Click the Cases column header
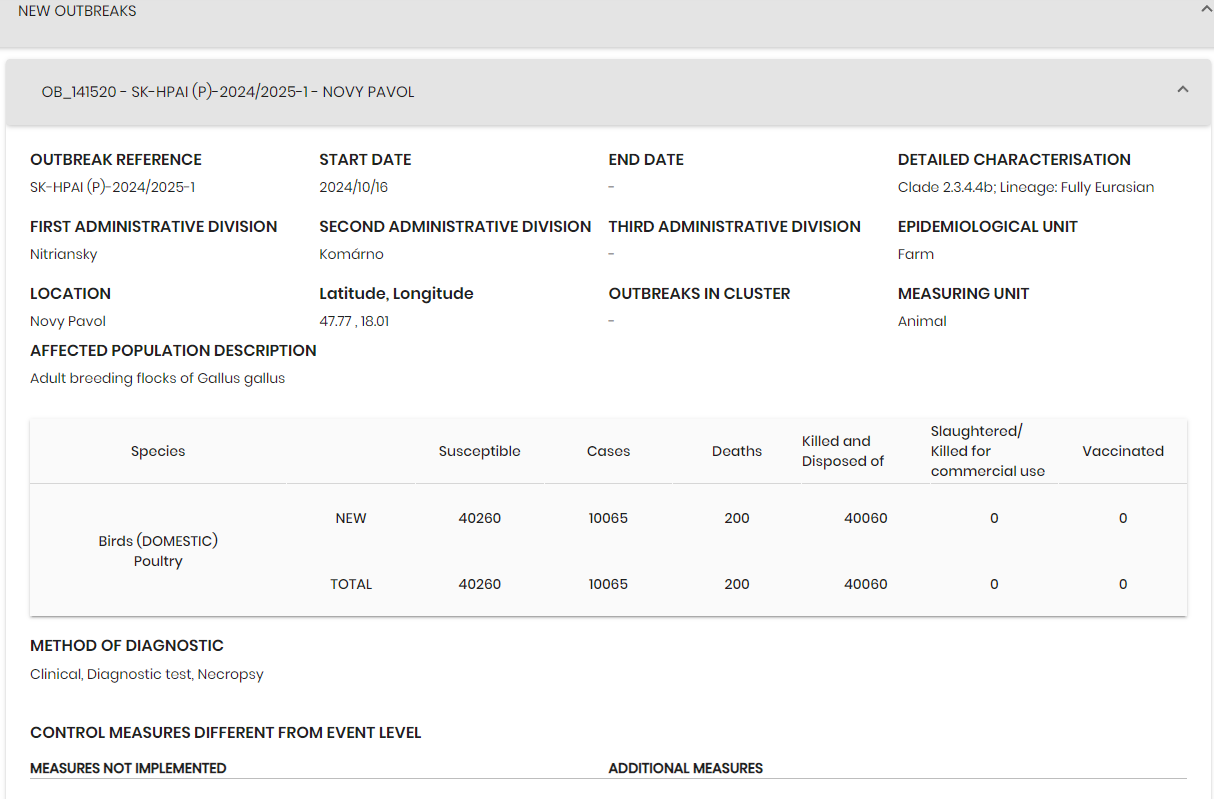Screen dimensions: 1214x799 coord(608,451)
